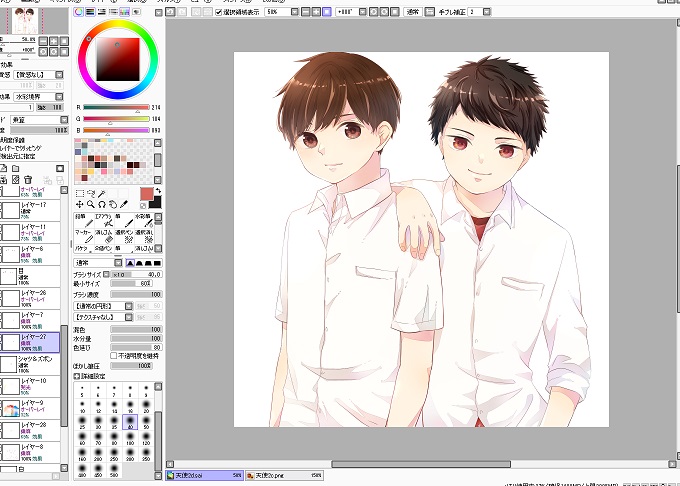
Task: Select the magic wand tool
Action: (102, 193)
